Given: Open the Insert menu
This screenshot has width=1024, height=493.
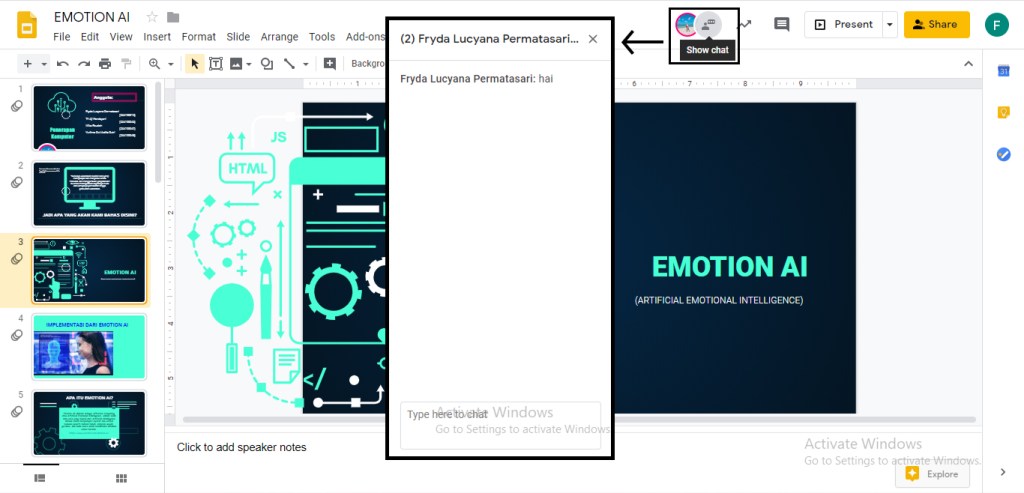Looking at the screenshot, I should (x=157, y=37).
